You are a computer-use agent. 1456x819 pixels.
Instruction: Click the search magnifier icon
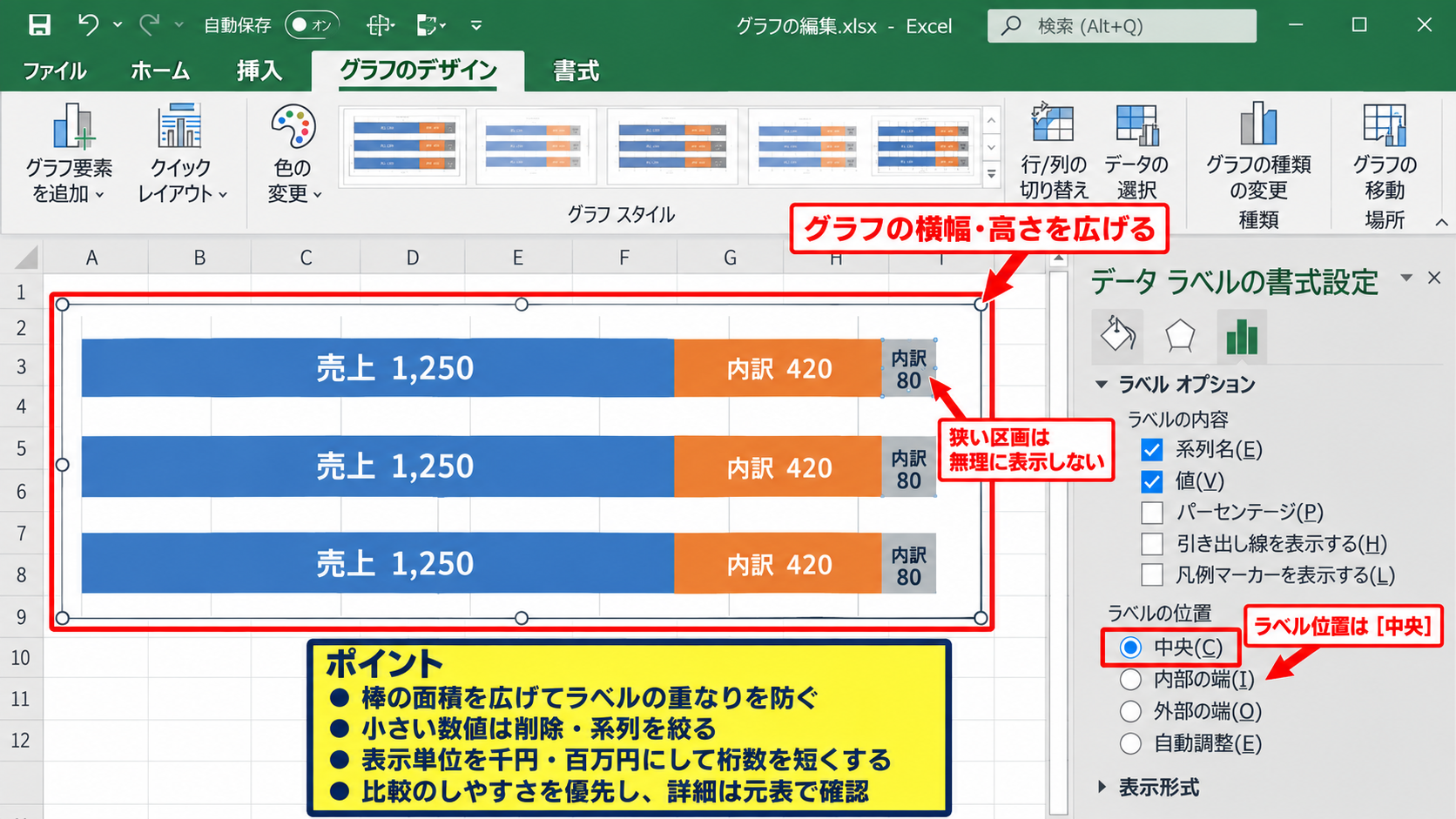pyautogui.click(x=1010, y=25)
